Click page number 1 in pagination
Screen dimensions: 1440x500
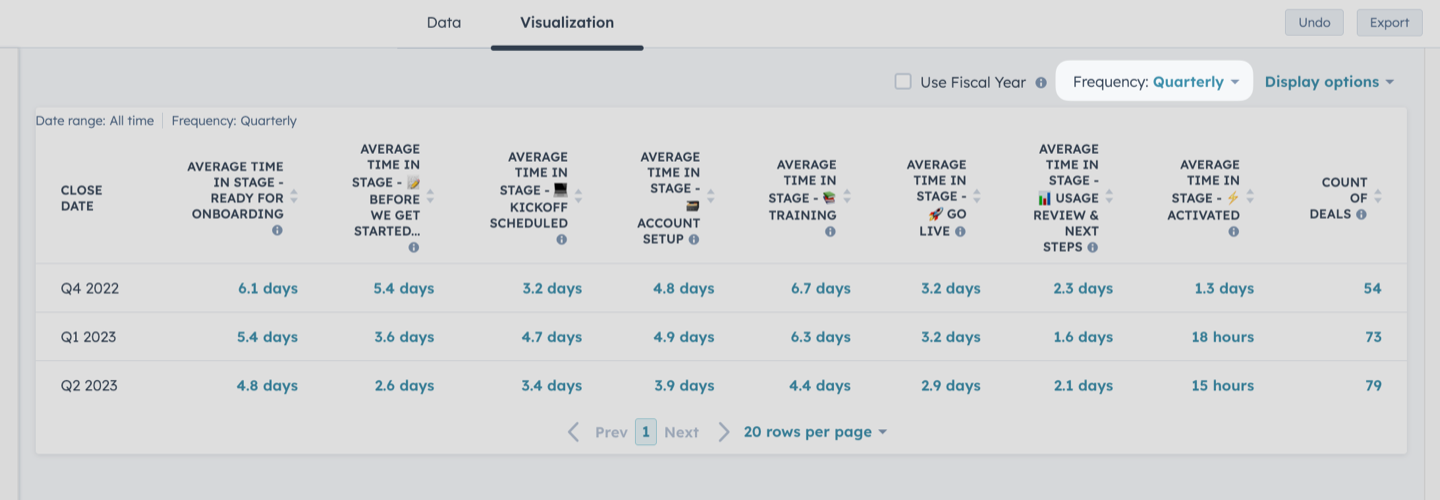(x=646, y=432)
